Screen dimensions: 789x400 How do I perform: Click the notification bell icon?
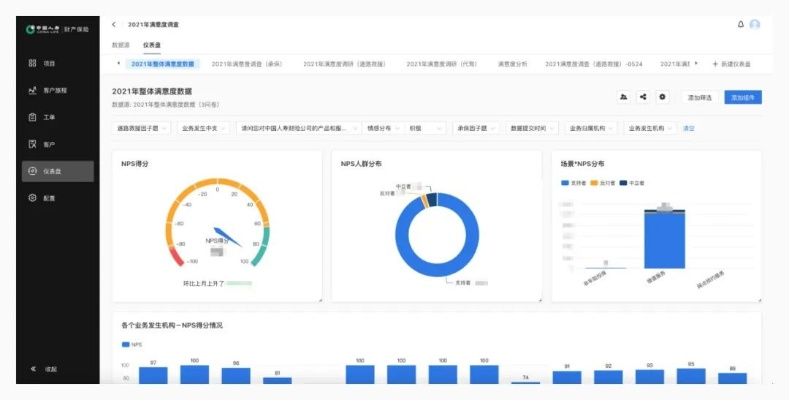(x=740, y=24)
